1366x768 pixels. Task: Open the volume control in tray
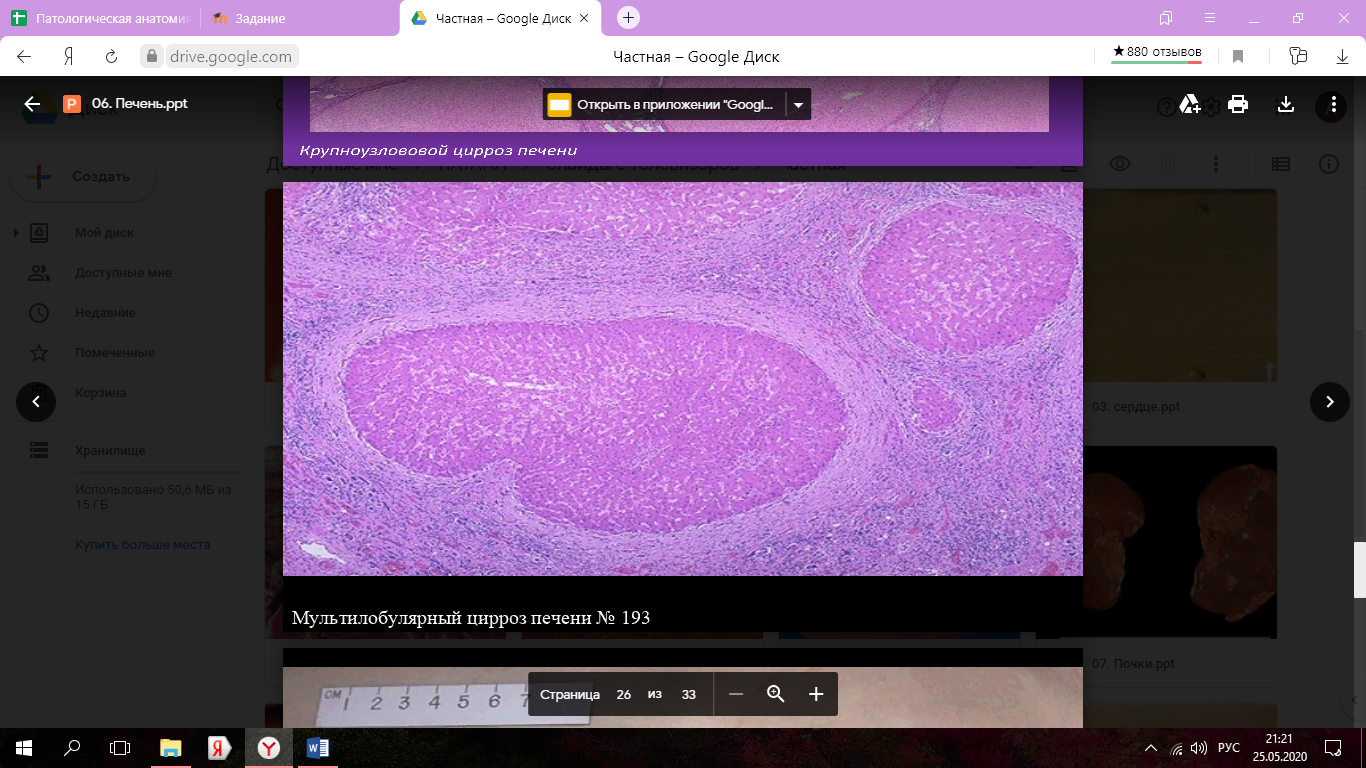pos(1198,748)
